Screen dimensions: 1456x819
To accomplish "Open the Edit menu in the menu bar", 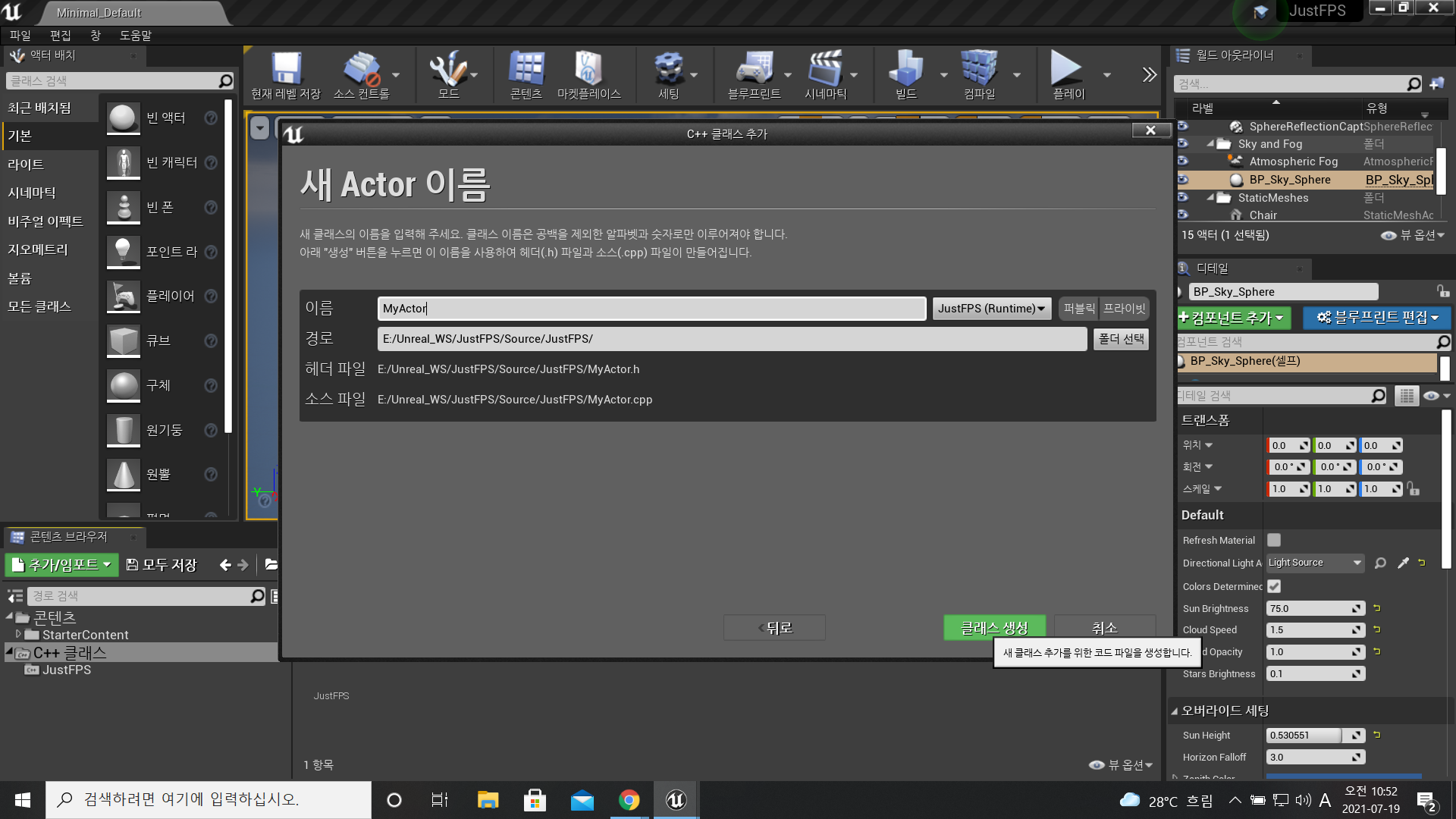I will (x=60, y=36).
